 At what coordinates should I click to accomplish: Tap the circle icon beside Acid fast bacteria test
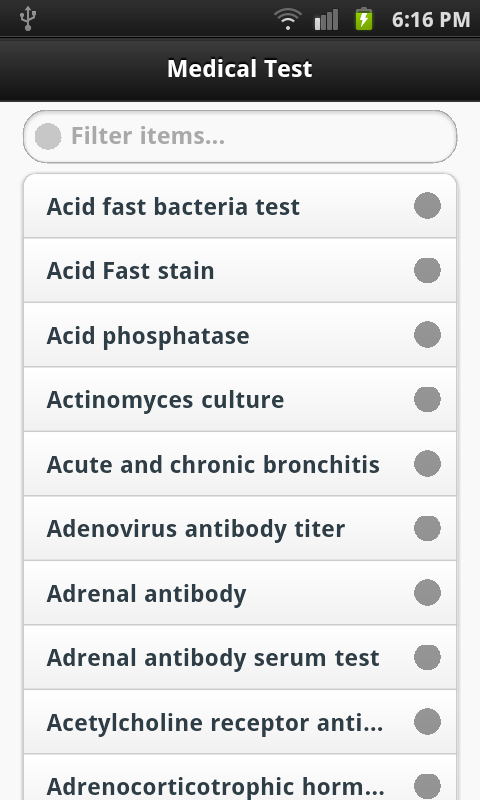click(427, 206)
